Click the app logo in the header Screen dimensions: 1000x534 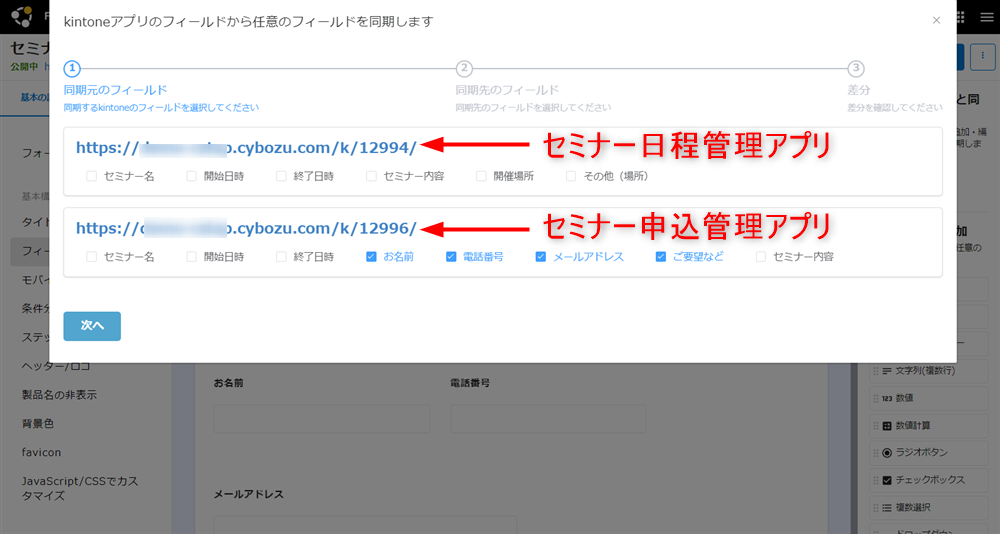22,17
